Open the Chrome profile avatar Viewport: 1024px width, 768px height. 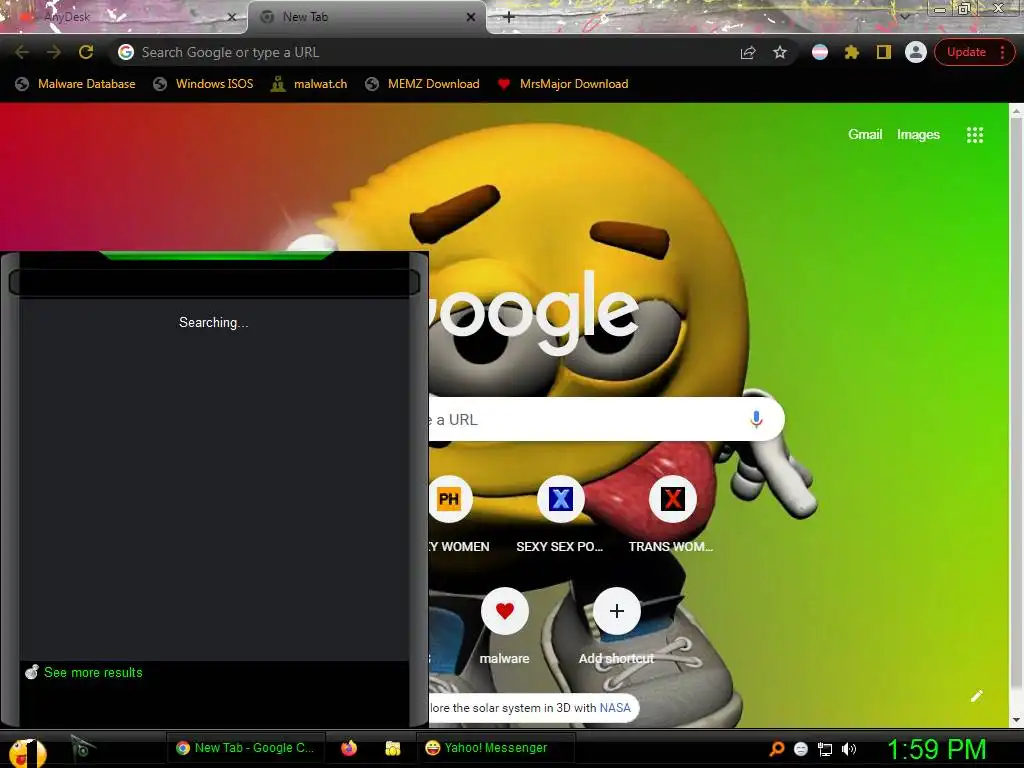point(916,52)
